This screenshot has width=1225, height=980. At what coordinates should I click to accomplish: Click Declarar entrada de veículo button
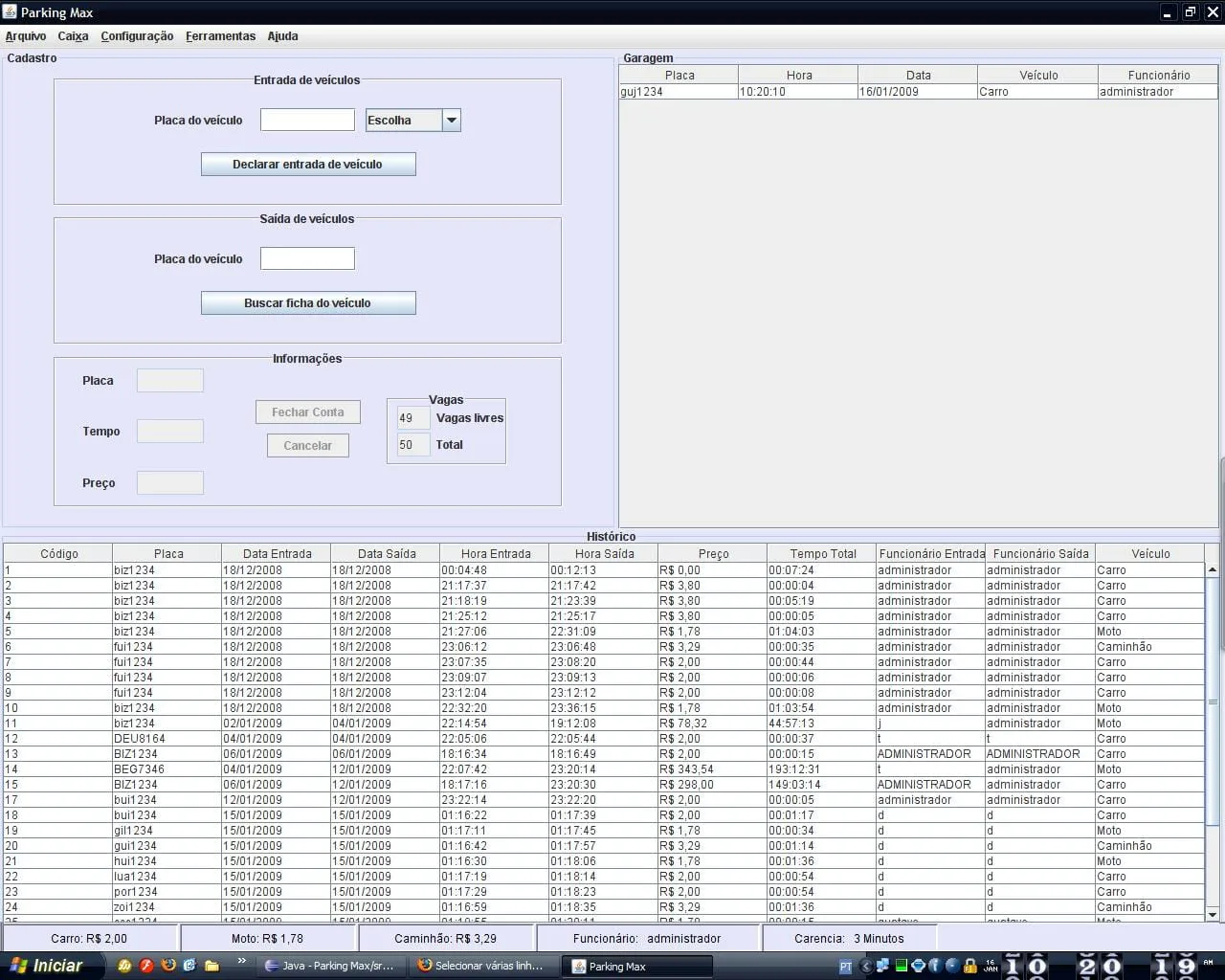(x=307, y=165)
